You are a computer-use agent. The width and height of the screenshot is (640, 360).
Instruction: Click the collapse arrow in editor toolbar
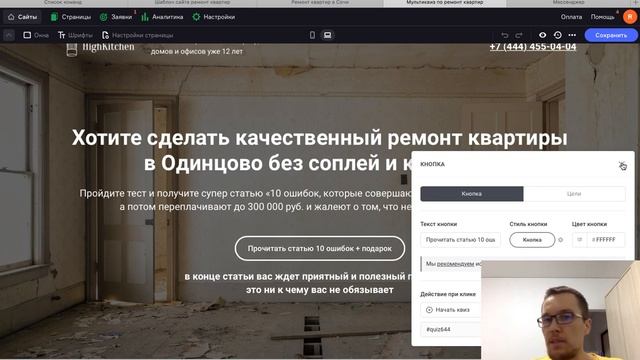(x=9, y=35)
